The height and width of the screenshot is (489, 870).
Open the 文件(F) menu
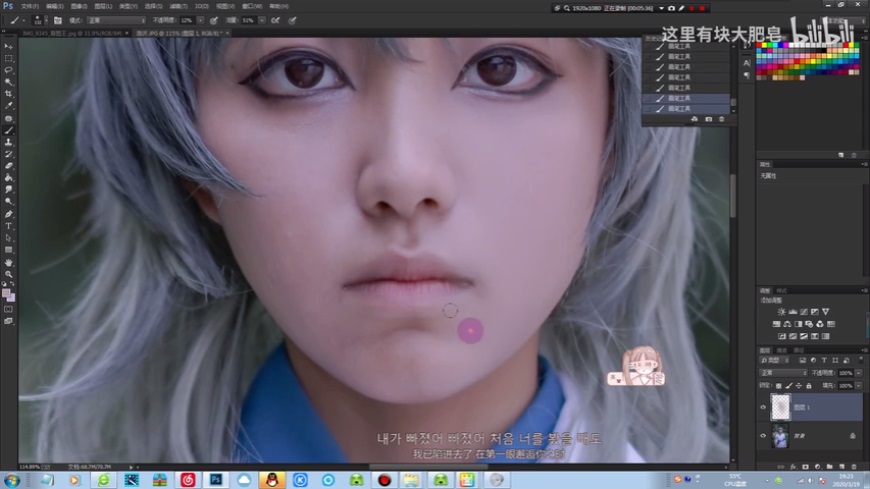pos(30,6)
